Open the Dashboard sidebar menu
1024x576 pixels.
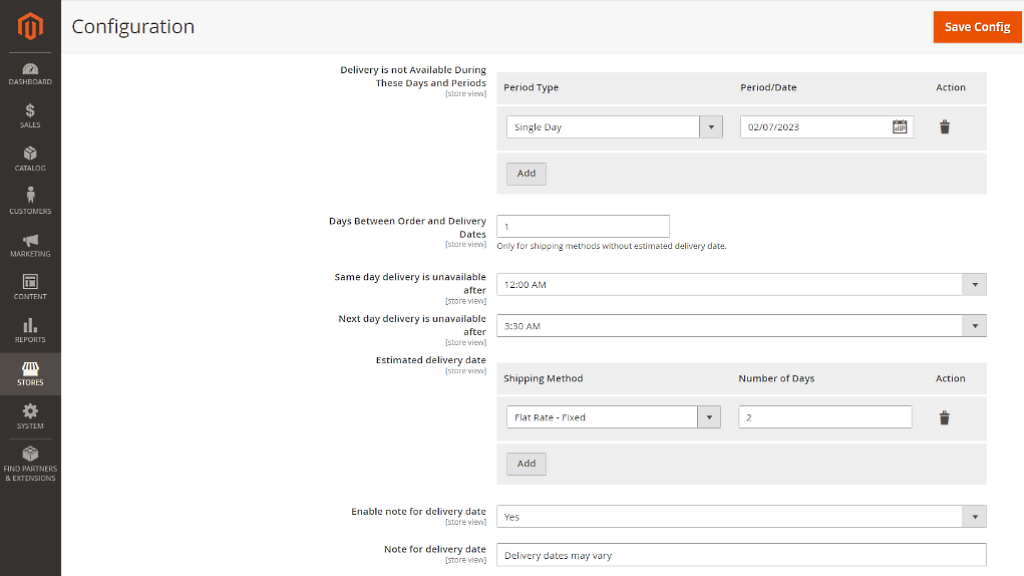coord(30,74)
